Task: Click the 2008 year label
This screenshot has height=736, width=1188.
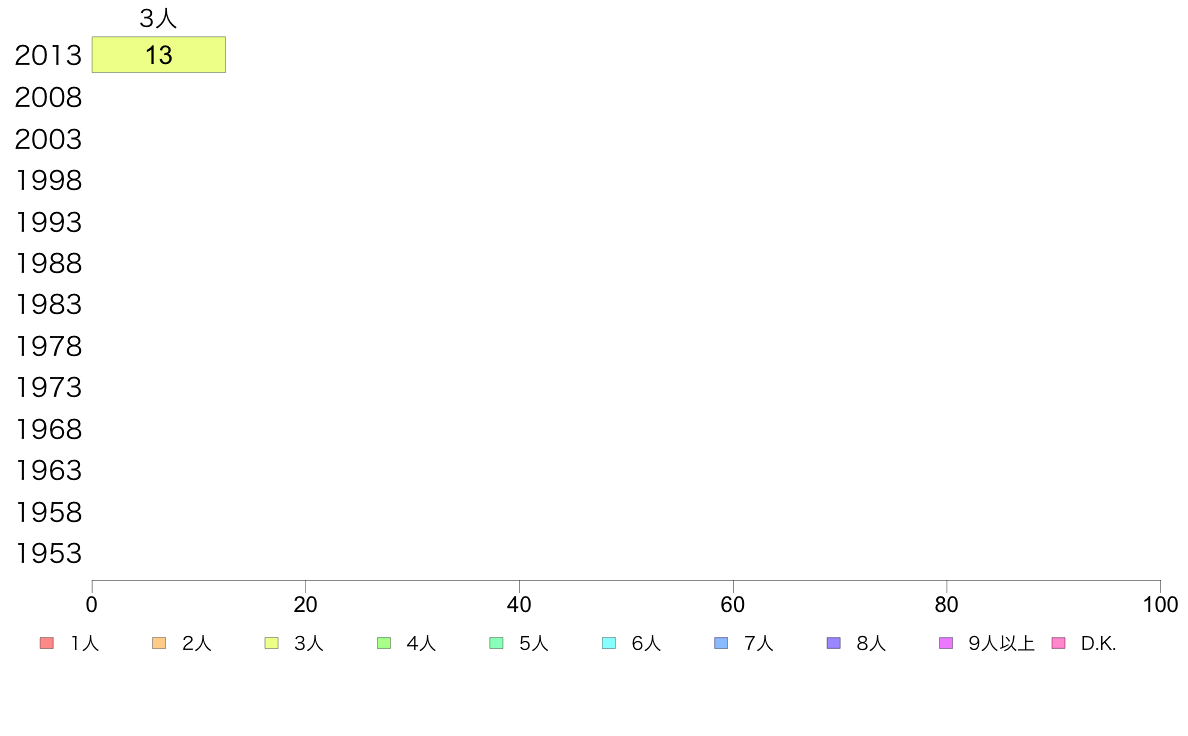Action: 48,98
